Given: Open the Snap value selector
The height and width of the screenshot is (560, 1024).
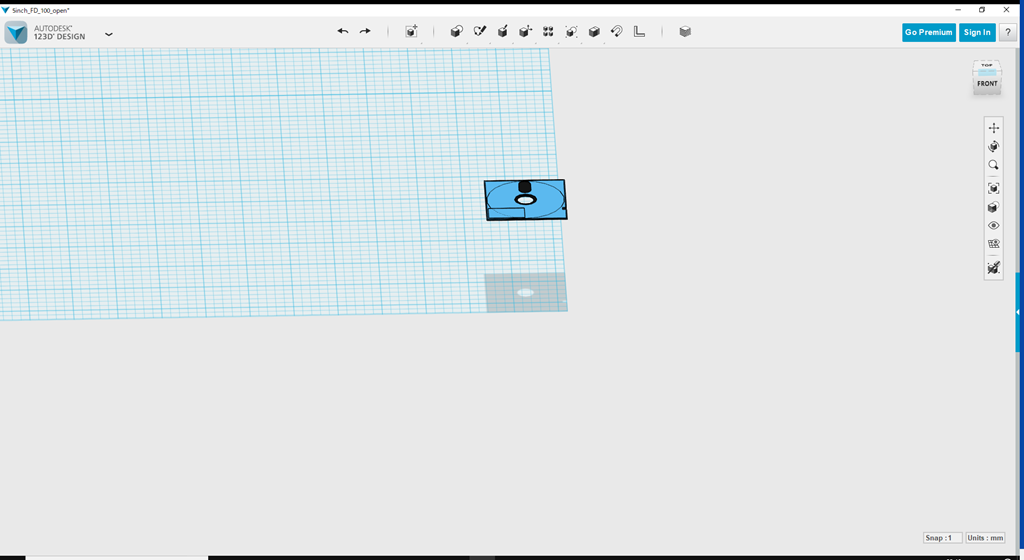Looking at the screenshot, I should 943,538.
